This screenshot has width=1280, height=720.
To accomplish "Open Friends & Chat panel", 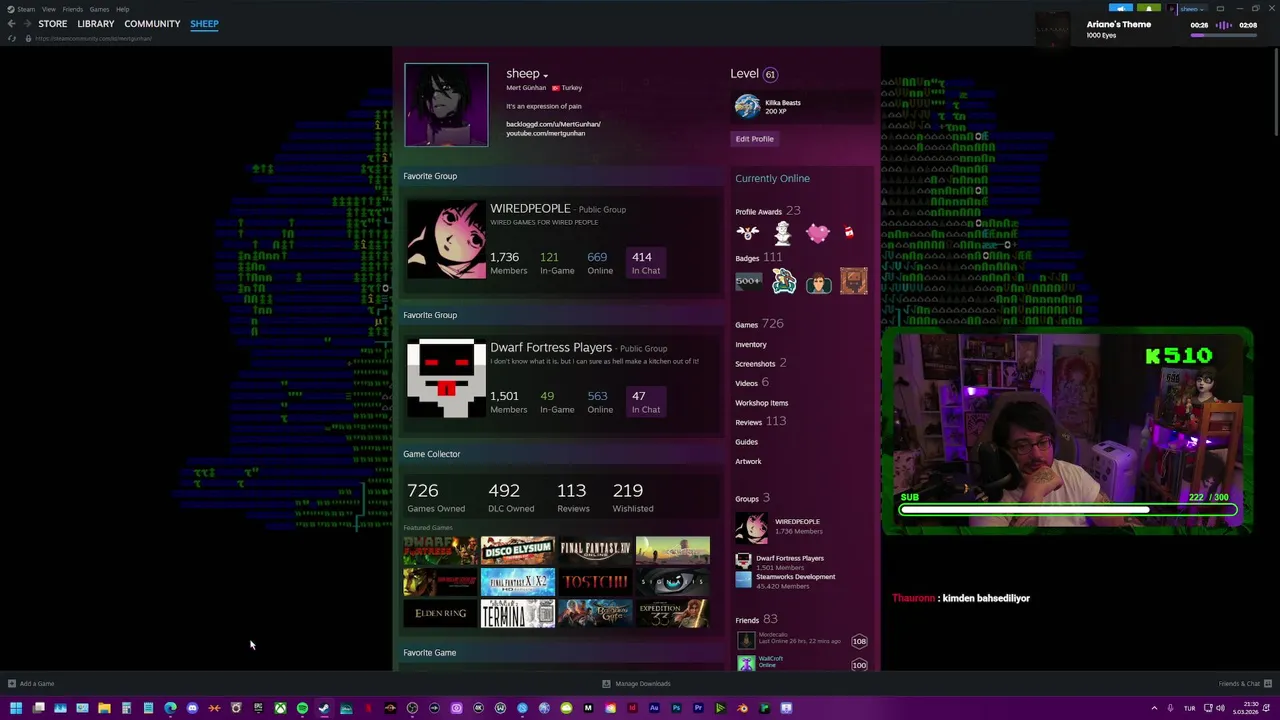I will 1245,684.
